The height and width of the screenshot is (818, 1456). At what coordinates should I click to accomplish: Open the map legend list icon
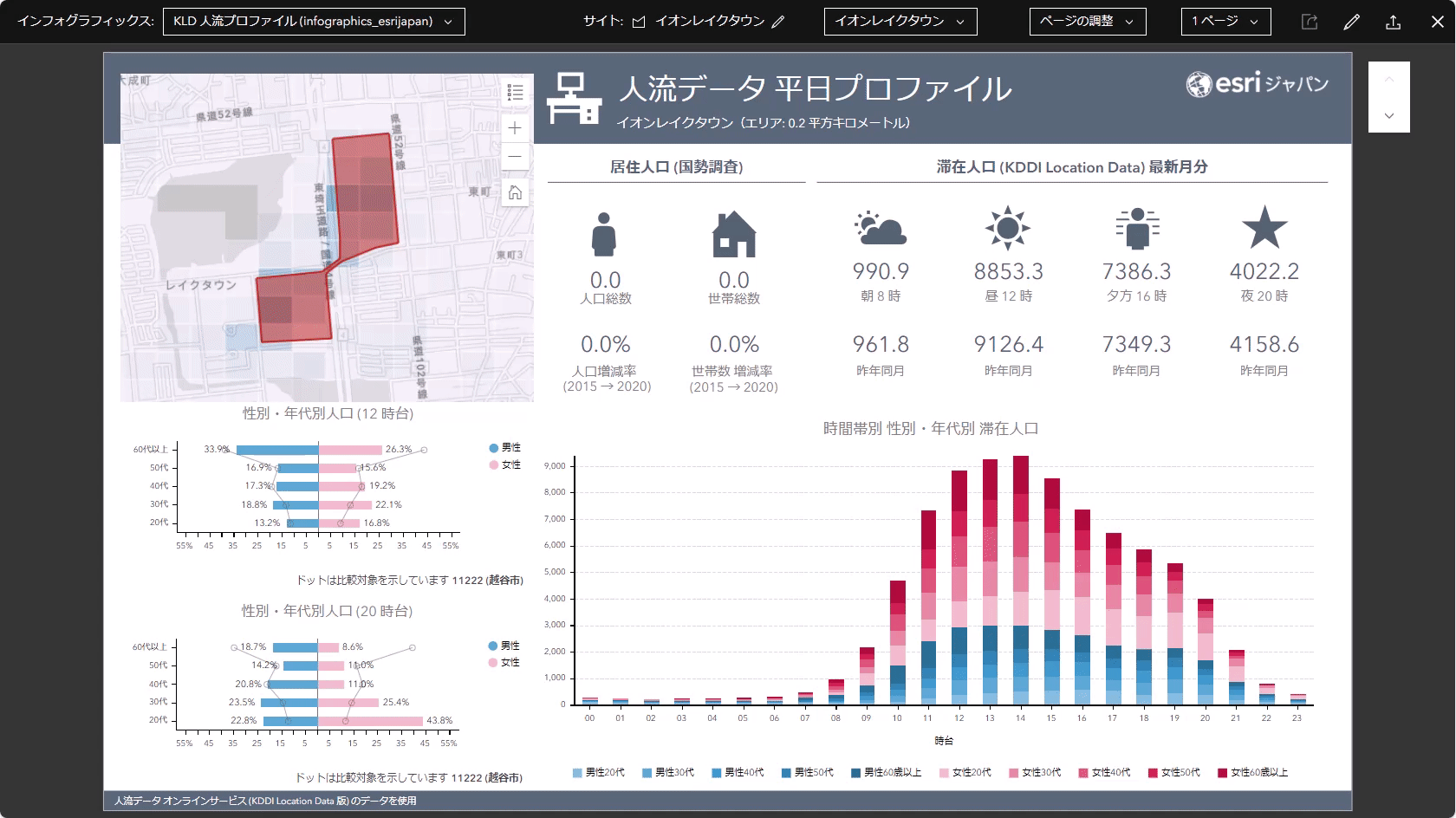(515, 93)
